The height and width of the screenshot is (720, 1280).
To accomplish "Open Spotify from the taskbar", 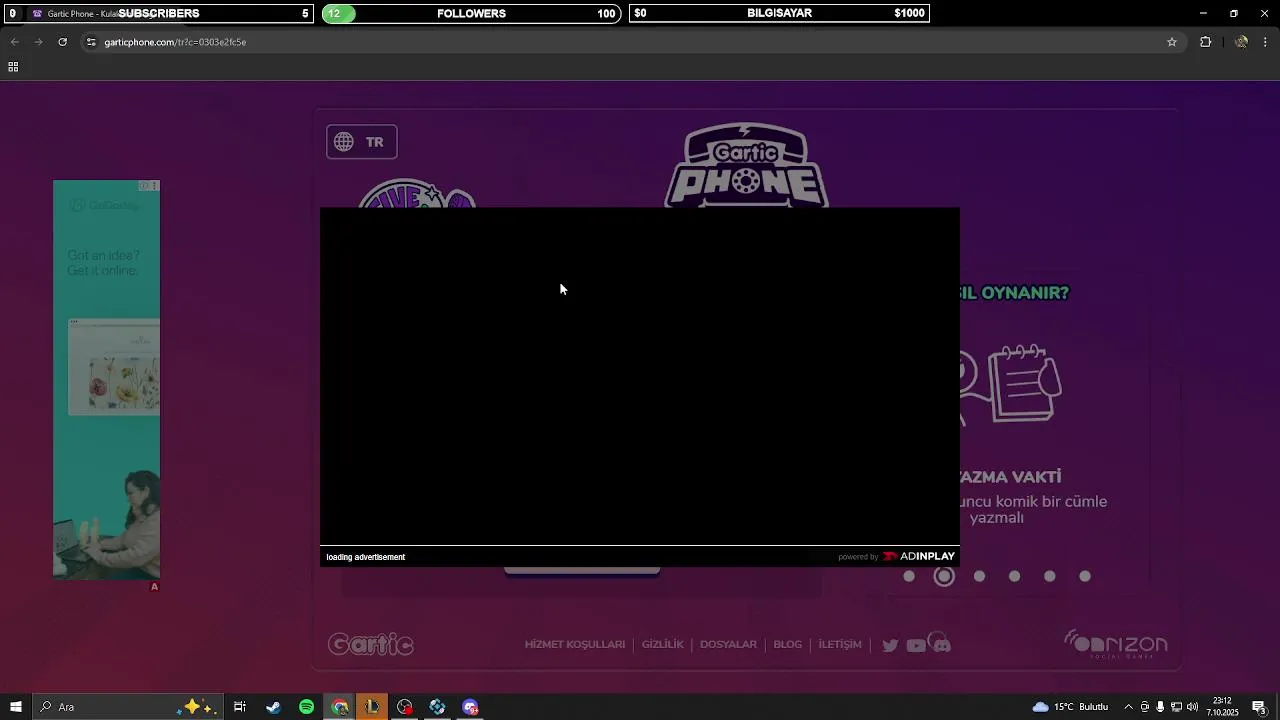I will (x=307, y=707).
